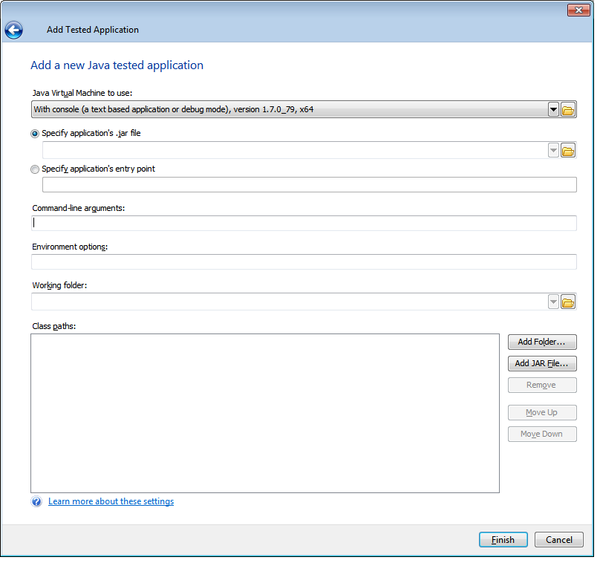Screen dimensions: 600x566
Task: Click the Add JAR File button
Action: tap(542, 363)
